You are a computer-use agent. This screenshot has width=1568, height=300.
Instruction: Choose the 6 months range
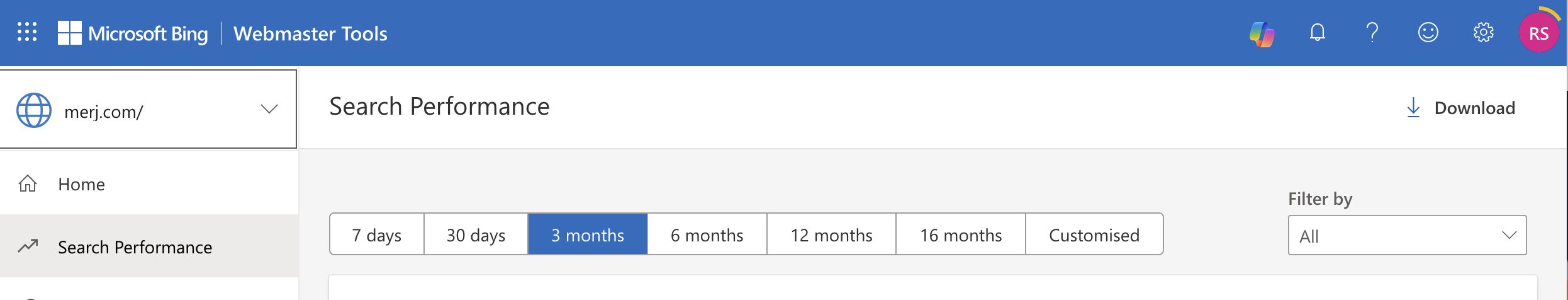707,234
